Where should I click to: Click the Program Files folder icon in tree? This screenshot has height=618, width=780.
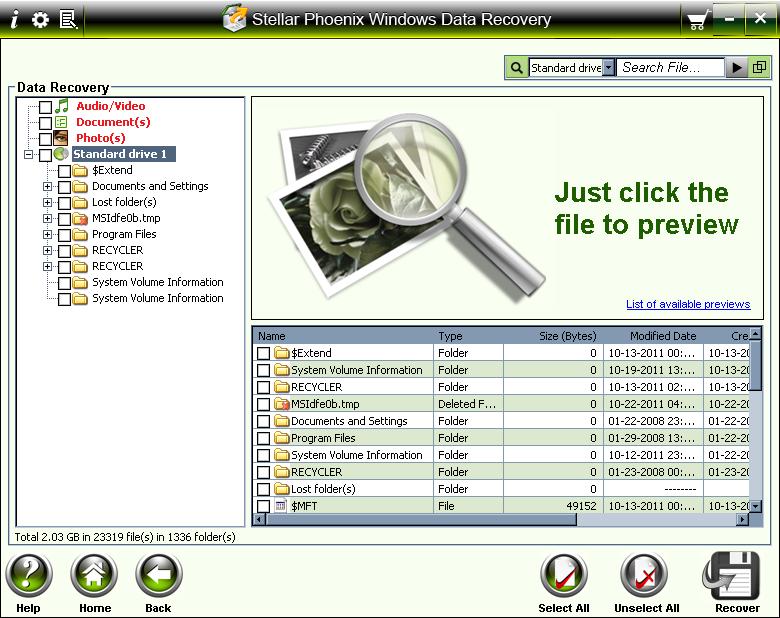tap(80, 234)
